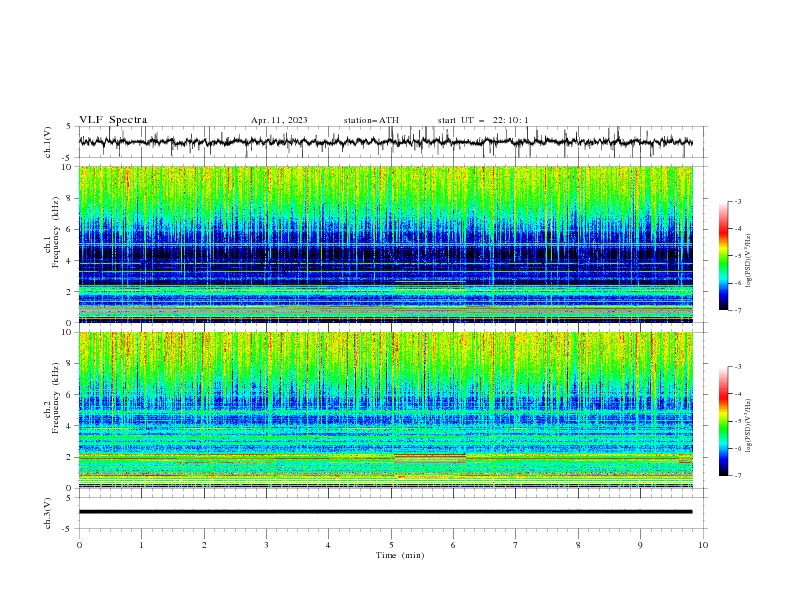Screen dimensions: 792x612
Task: Click the ch.1 color scale bar
Action: point(723,256)
